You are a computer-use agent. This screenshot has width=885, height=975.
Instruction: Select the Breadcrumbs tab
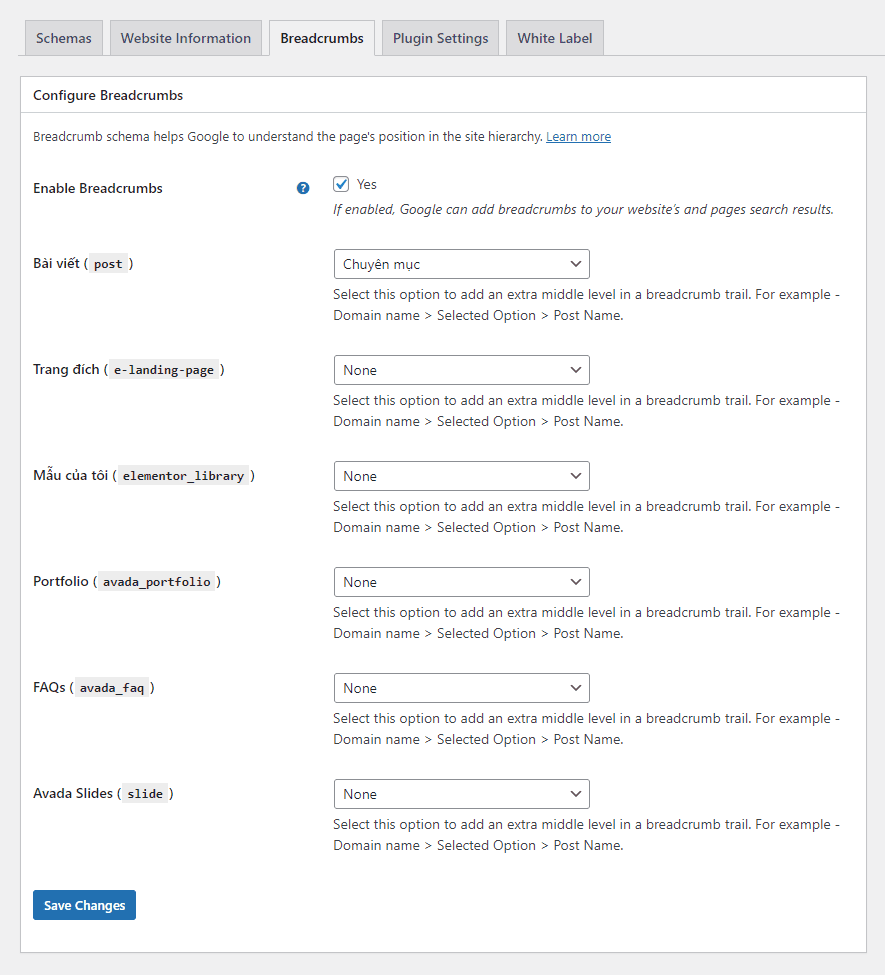pyautogui.click(x=322, y=38)
